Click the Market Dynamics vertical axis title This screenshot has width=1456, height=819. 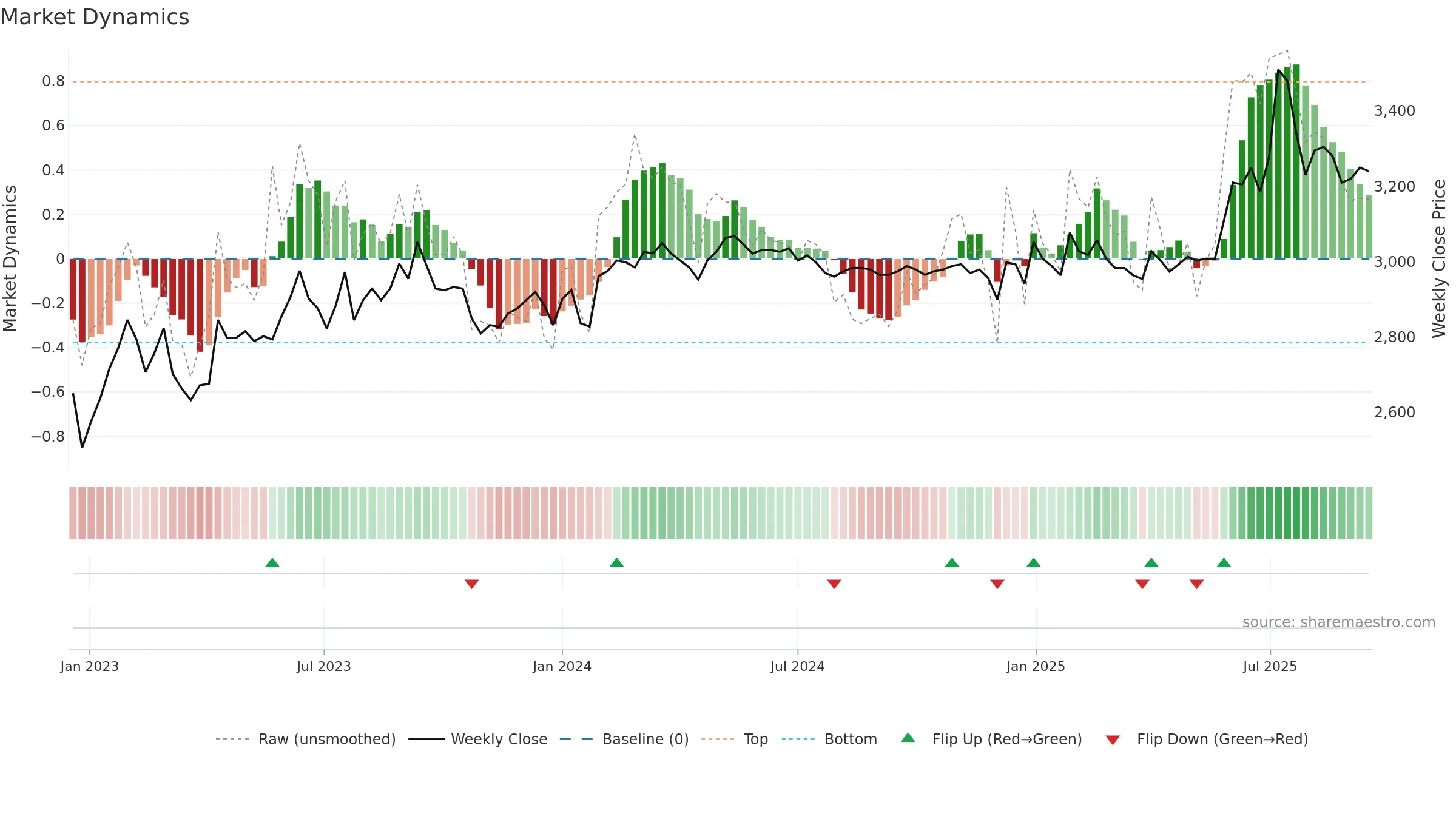coord(10,258)
